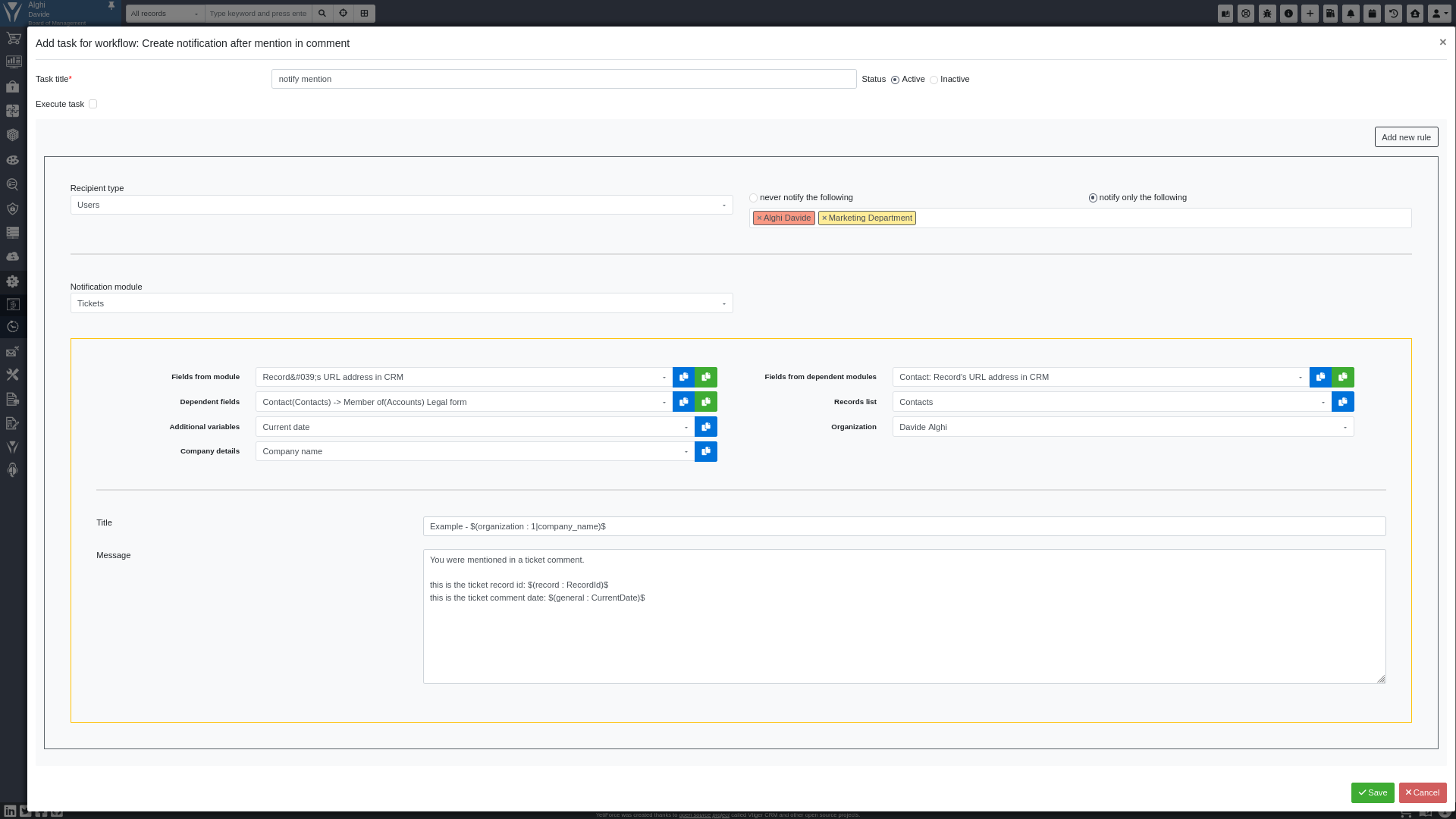Open the All records dropdown
This screenshot has height=819, width=1456.
(x=165, y=14)
